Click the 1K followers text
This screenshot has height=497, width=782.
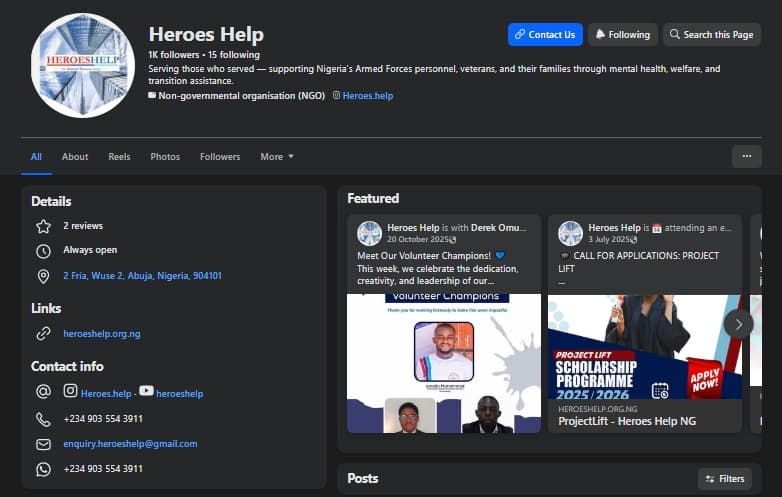174,55
